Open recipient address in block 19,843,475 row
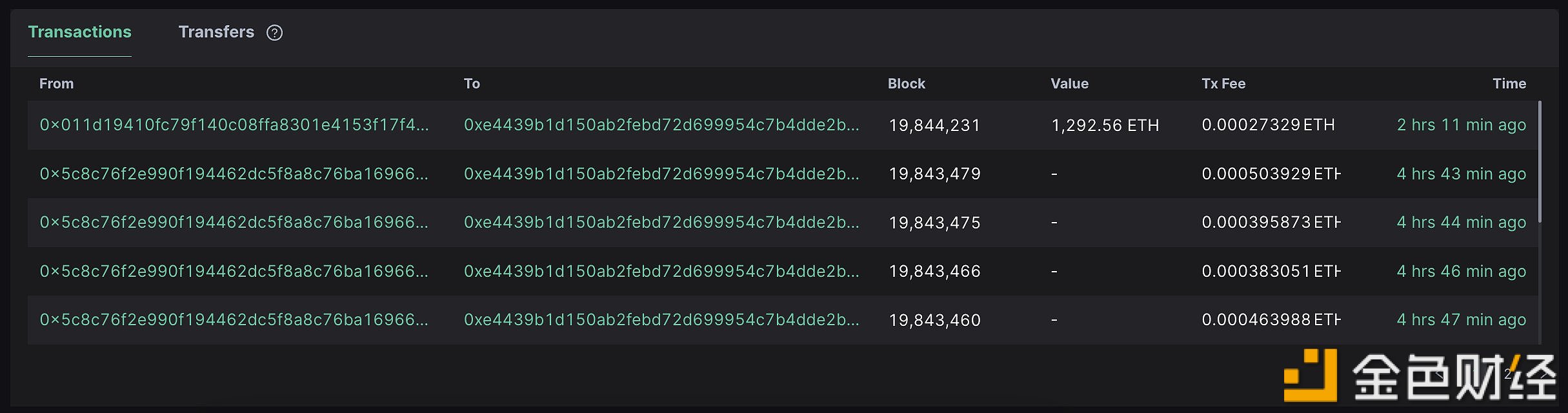Viewport: 1568px width, 413px height. pos(661,222)
